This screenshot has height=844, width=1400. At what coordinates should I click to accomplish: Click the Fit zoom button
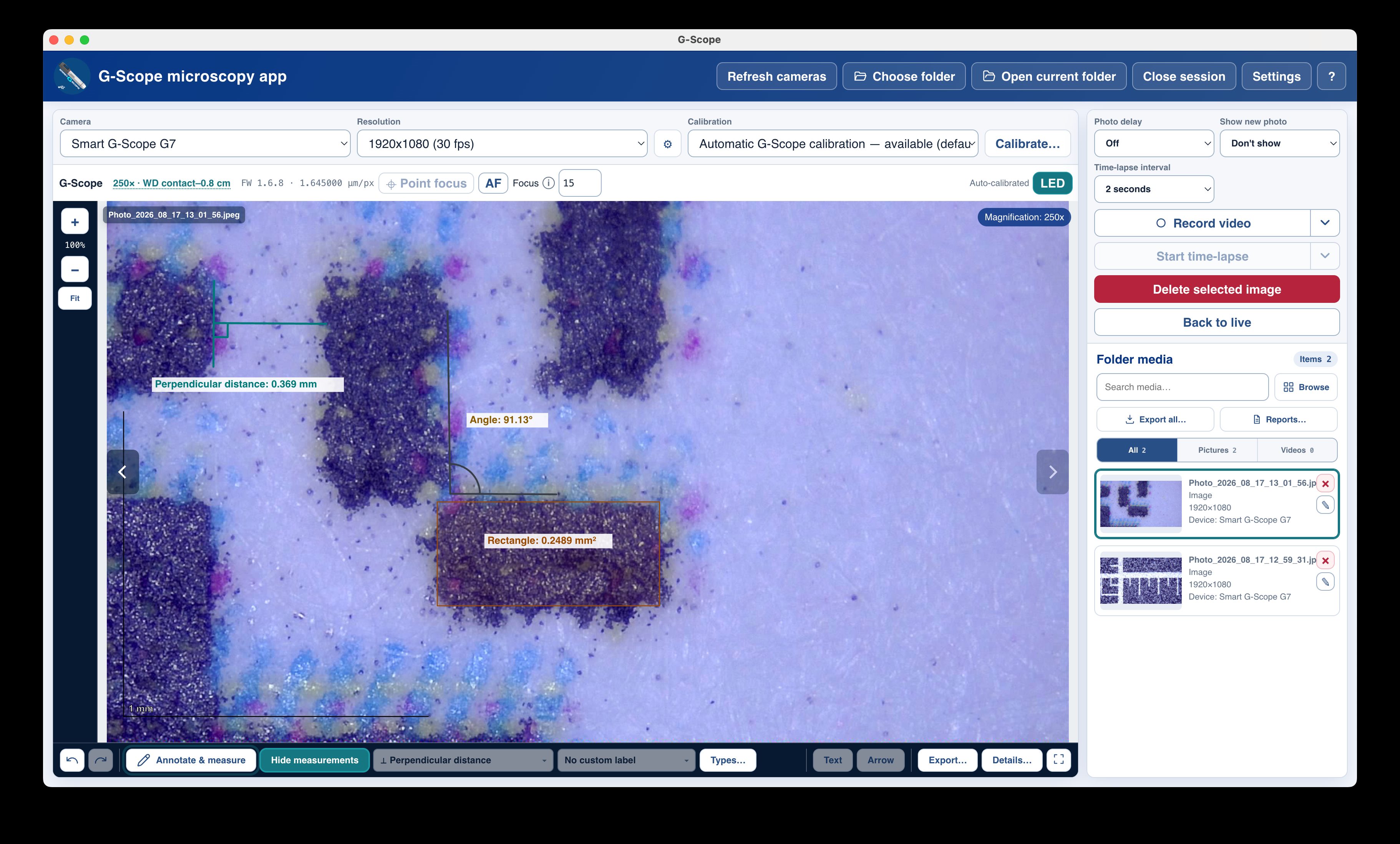(x=75, y=298)
